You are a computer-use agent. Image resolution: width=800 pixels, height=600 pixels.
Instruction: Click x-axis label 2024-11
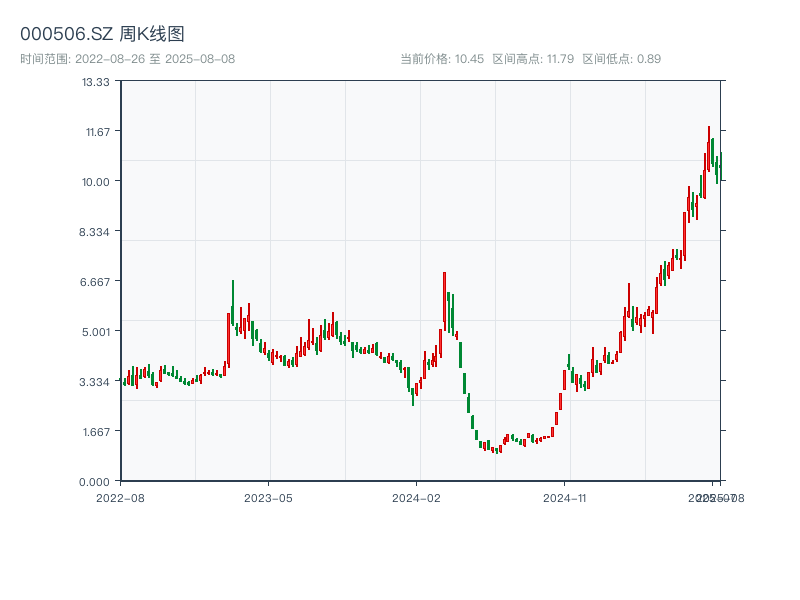(x=564, y=498)
